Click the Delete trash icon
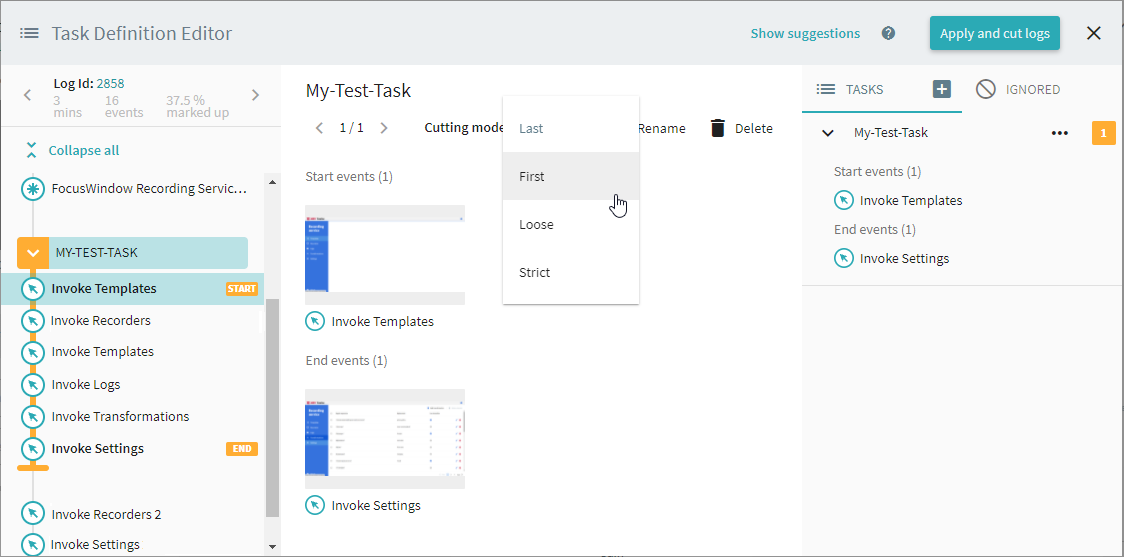 717,128
